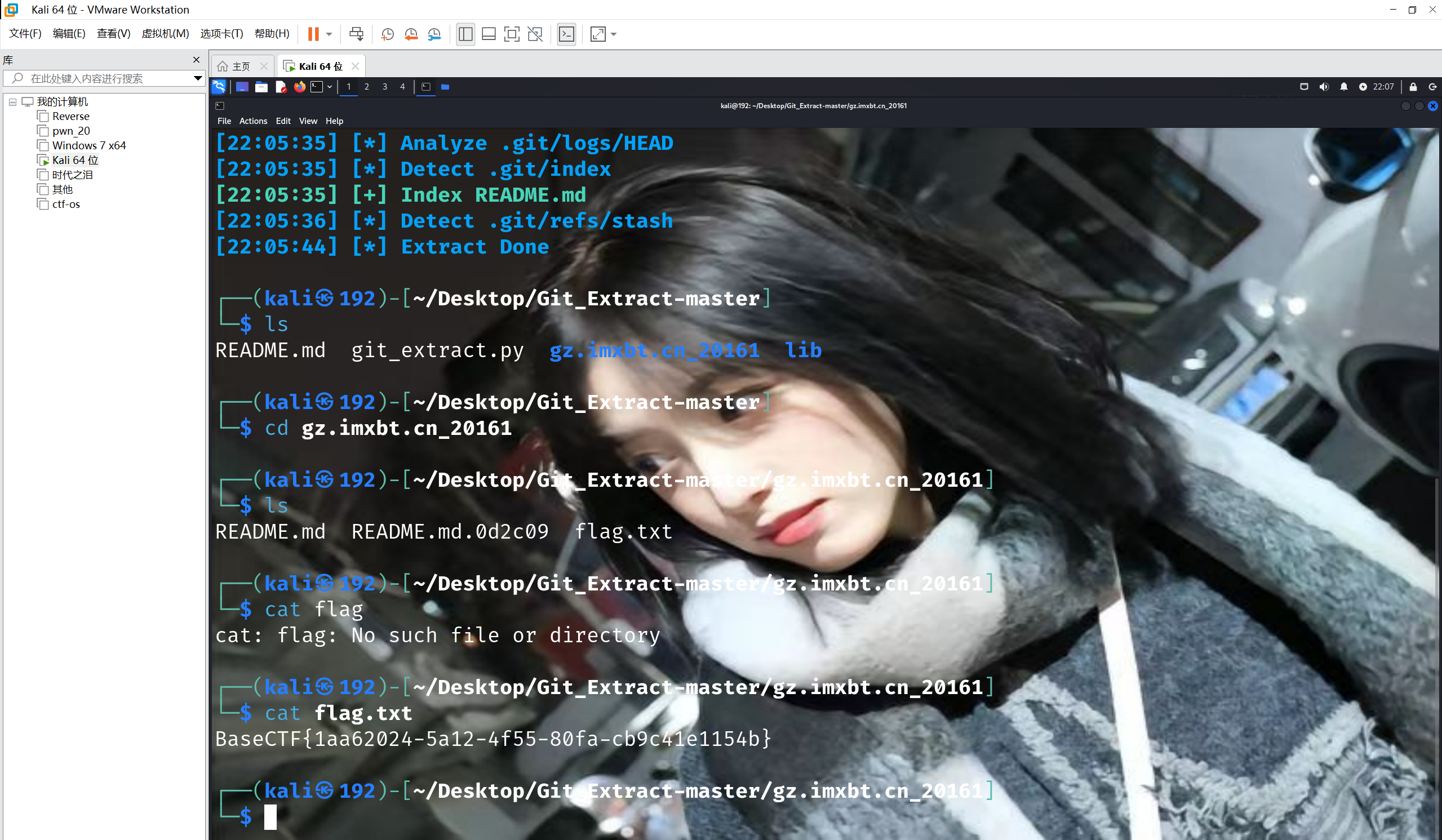
Task: Open the terminal View menu
Action: click(308, 121)
